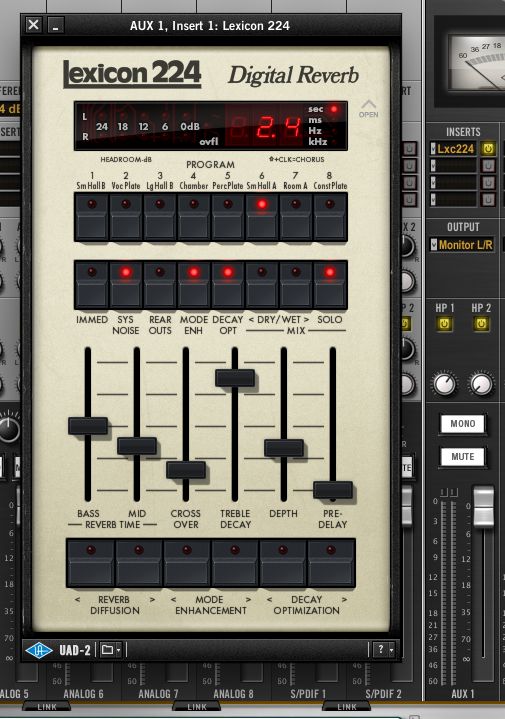This screenshot has height=719, width=505.
Task: Toggle SYS NOISE on the reverb
Action: [x=126, y=285]
